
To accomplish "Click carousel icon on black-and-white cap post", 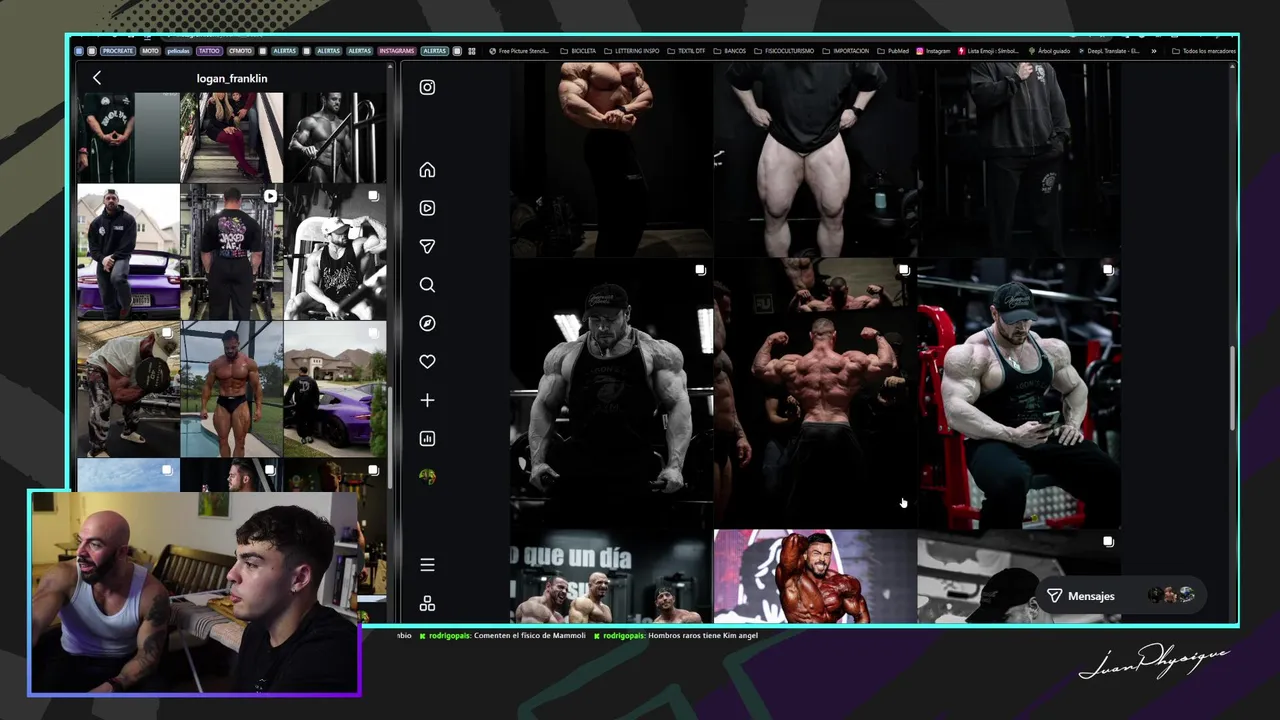I will tap(700, 270).
